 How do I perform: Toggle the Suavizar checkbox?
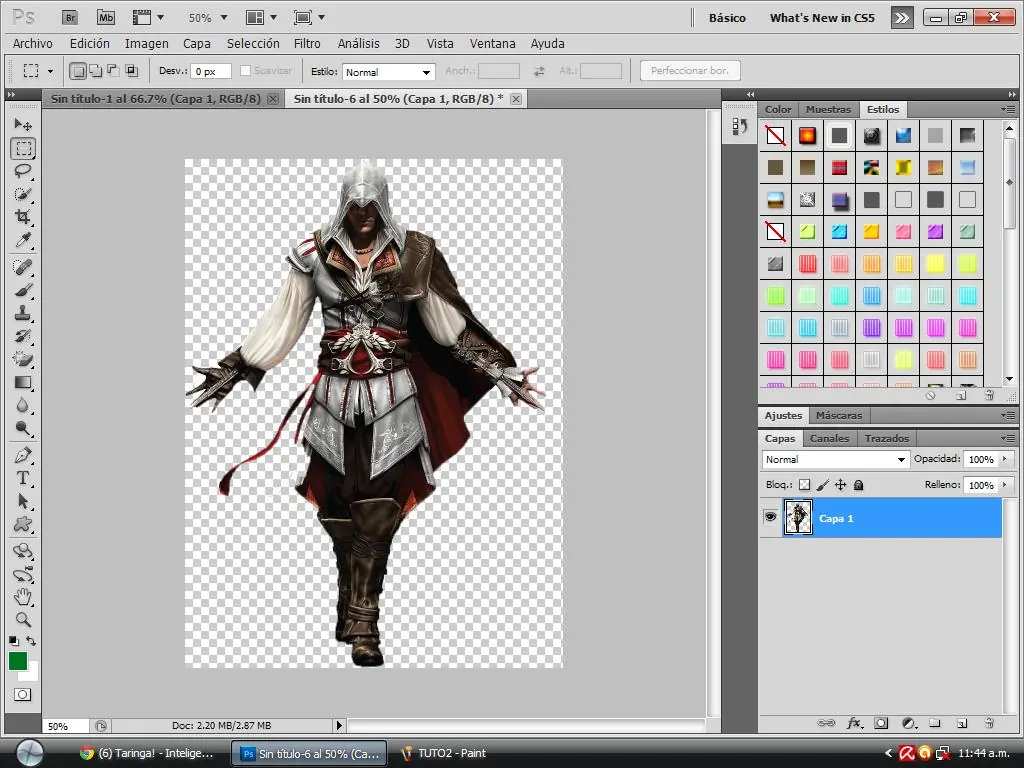point(245,71)
